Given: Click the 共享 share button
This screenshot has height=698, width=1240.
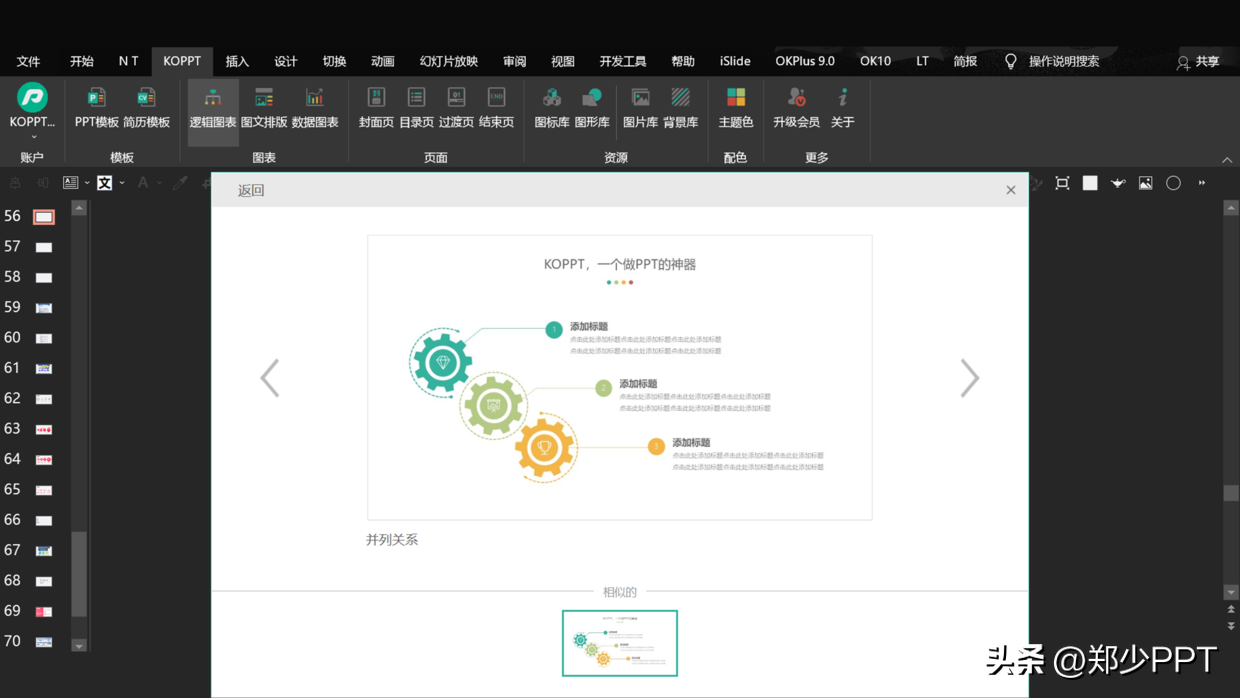Looking at the screenshot, I should (1198, 62).
